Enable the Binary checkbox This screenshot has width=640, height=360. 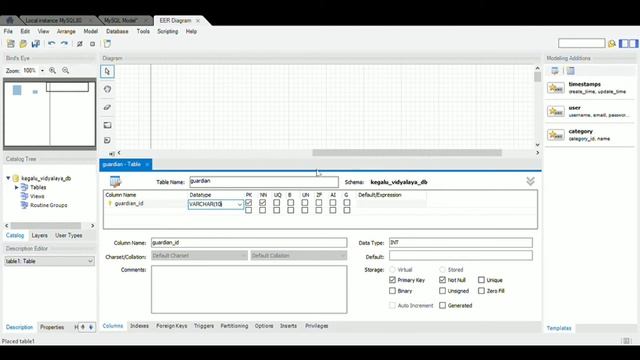pos(392,291)
